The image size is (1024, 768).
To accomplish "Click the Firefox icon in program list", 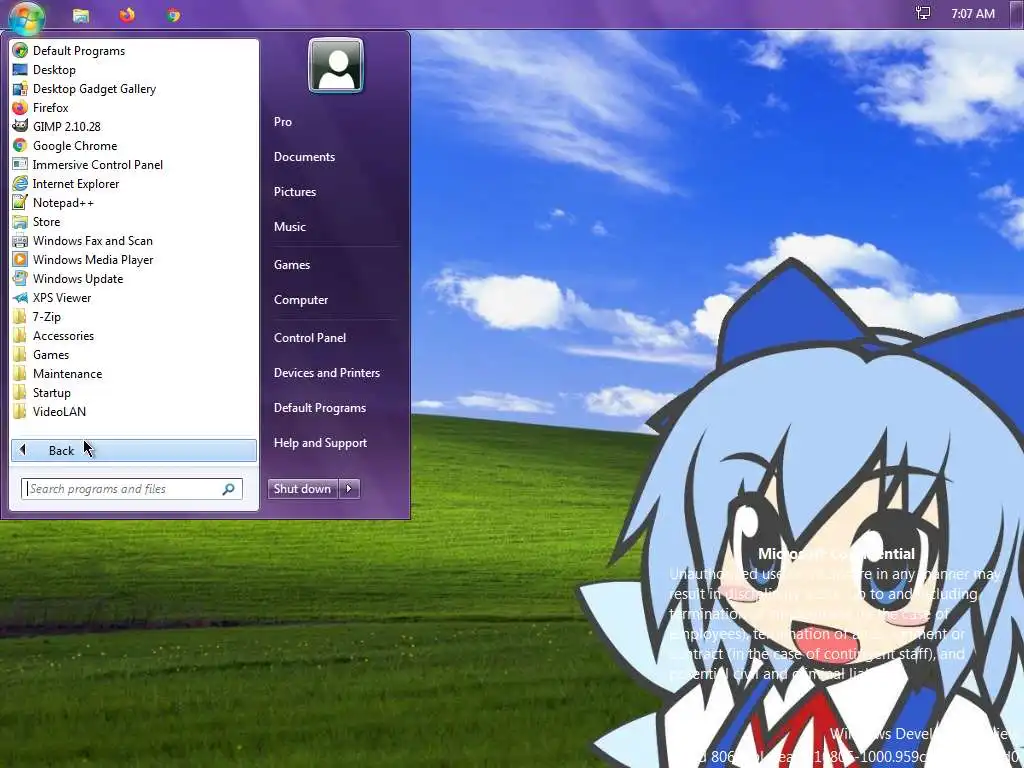I will point(20,107).
